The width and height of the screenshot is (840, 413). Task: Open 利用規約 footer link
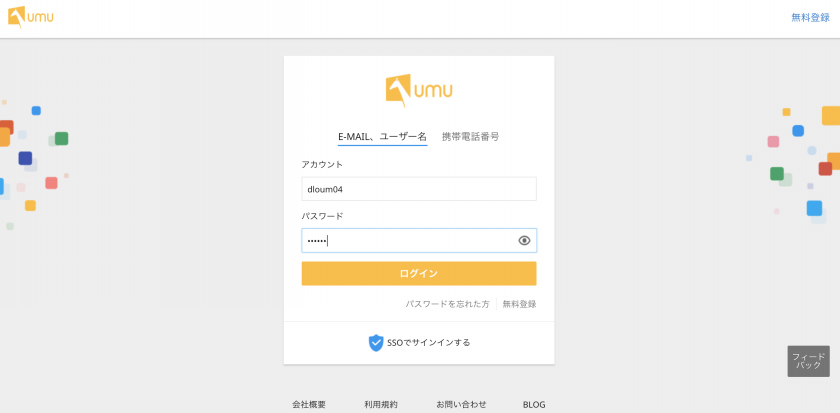381,404
